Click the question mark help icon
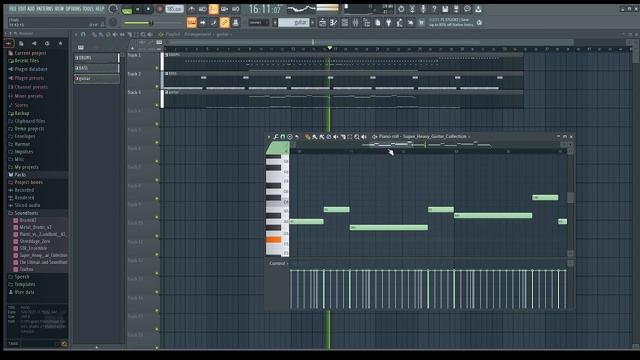 pyautogui.click(x=434, y=9)
